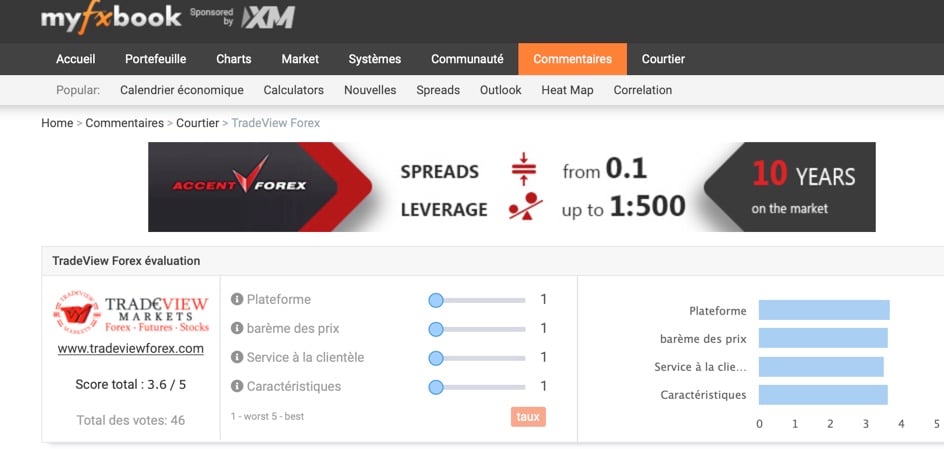The image size is (944, 449).
Task: Go to Calendrier économique
Action: click(182, 90)
